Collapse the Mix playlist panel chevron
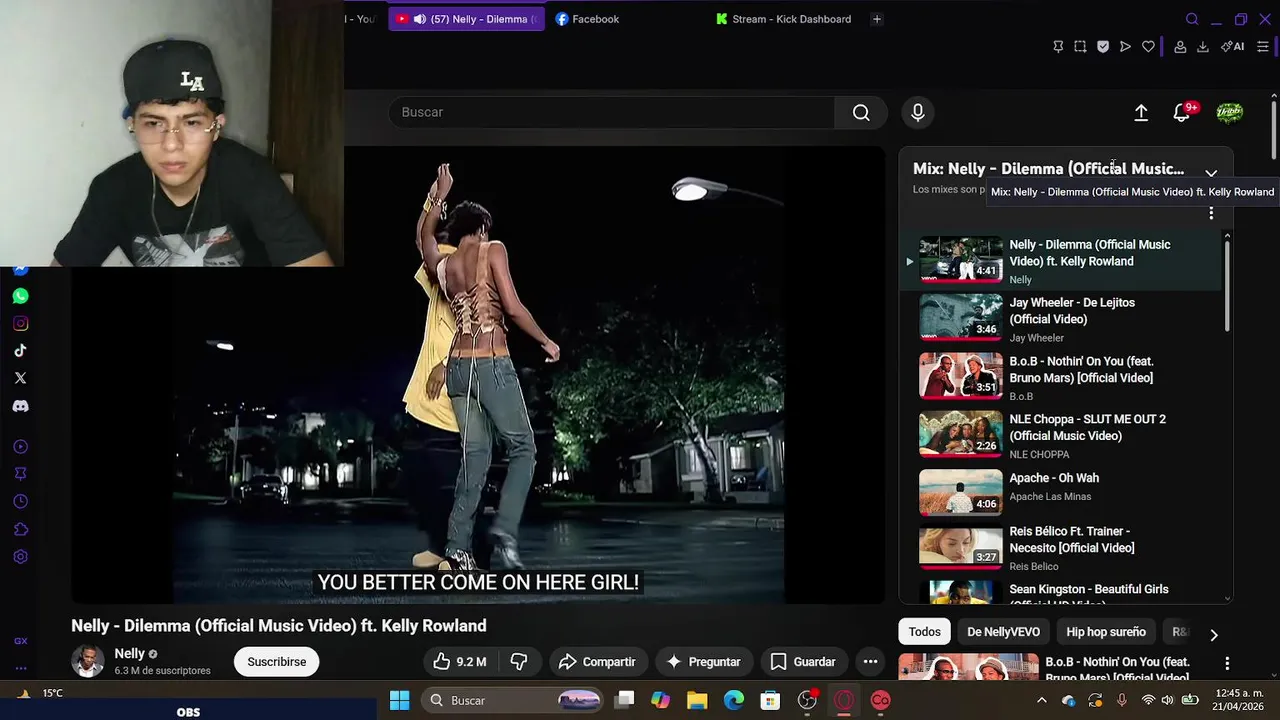 (1211, 172)
